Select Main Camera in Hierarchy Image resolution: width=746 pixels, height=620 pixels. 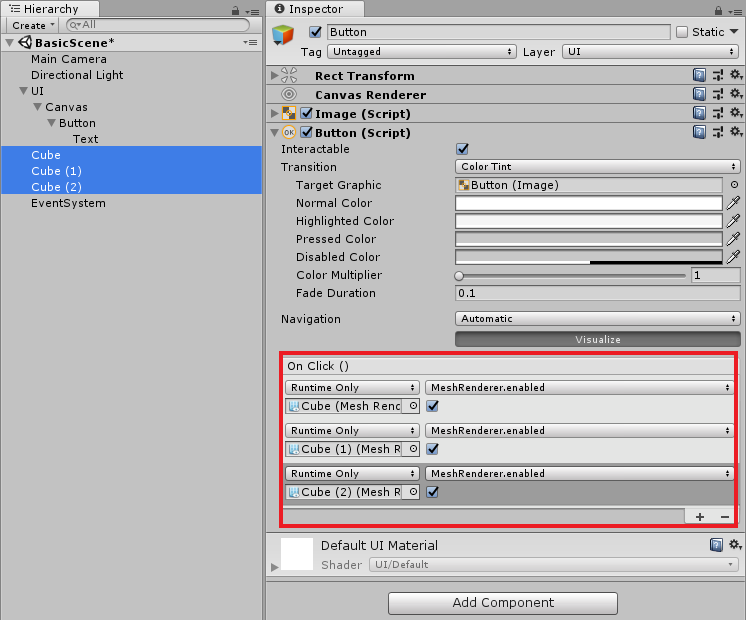(69, 59)
